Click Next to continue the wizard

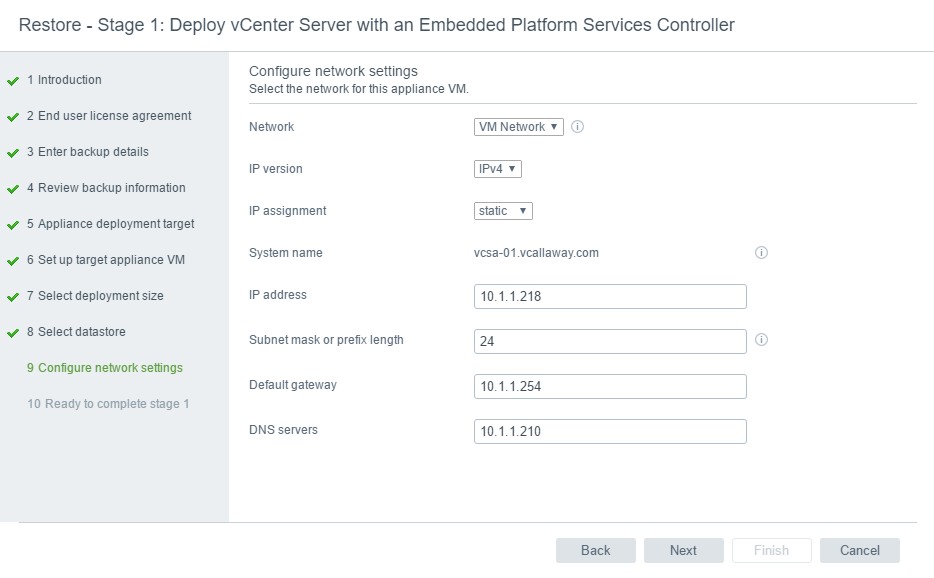[x=683, y=551]
